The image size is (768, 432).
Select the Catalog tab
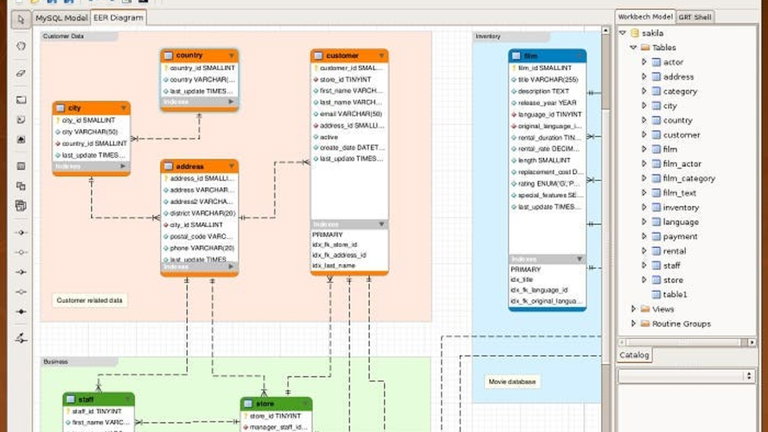click(x=634, y=355)
